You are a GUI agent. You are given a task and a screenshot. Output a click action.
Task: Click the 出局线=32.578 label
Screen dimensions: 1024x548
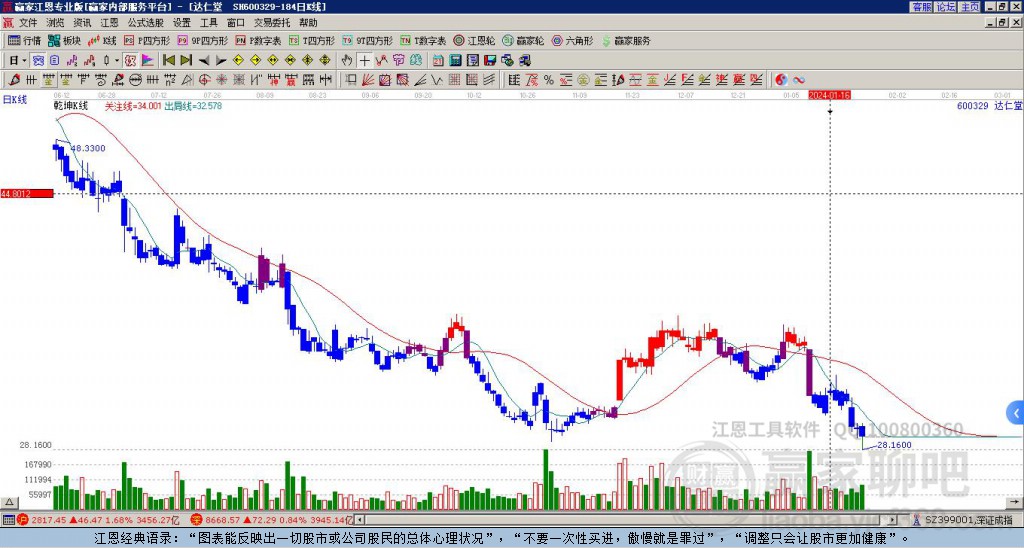(x=193, y=105)
